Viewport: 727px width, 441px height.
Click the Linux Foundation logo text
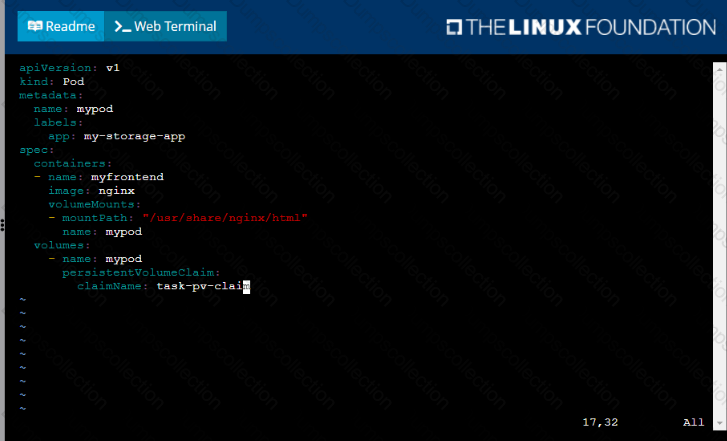(x=591, y=27)
